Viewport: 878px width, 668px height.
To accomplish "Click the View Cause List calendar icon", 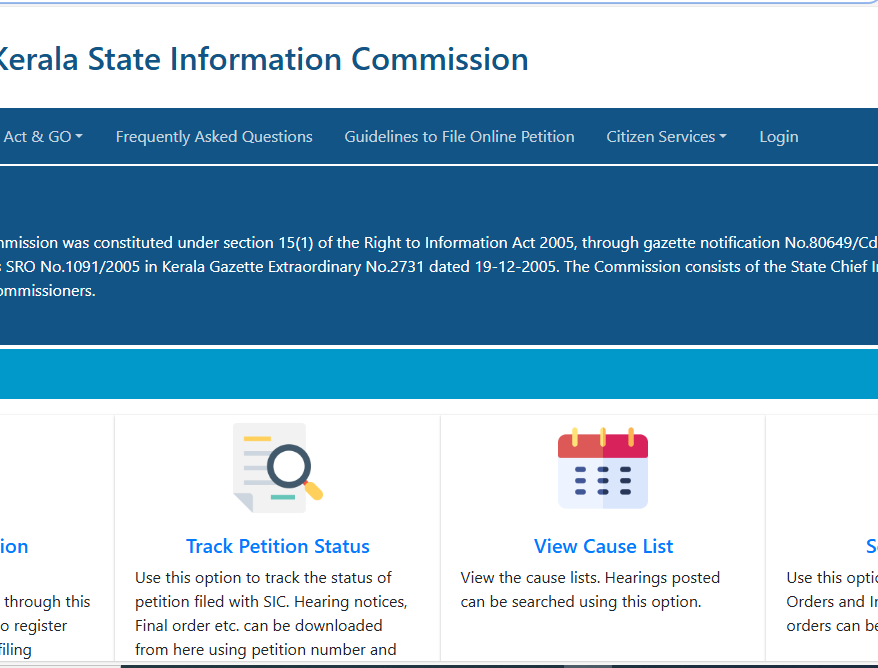I will 603,468.
